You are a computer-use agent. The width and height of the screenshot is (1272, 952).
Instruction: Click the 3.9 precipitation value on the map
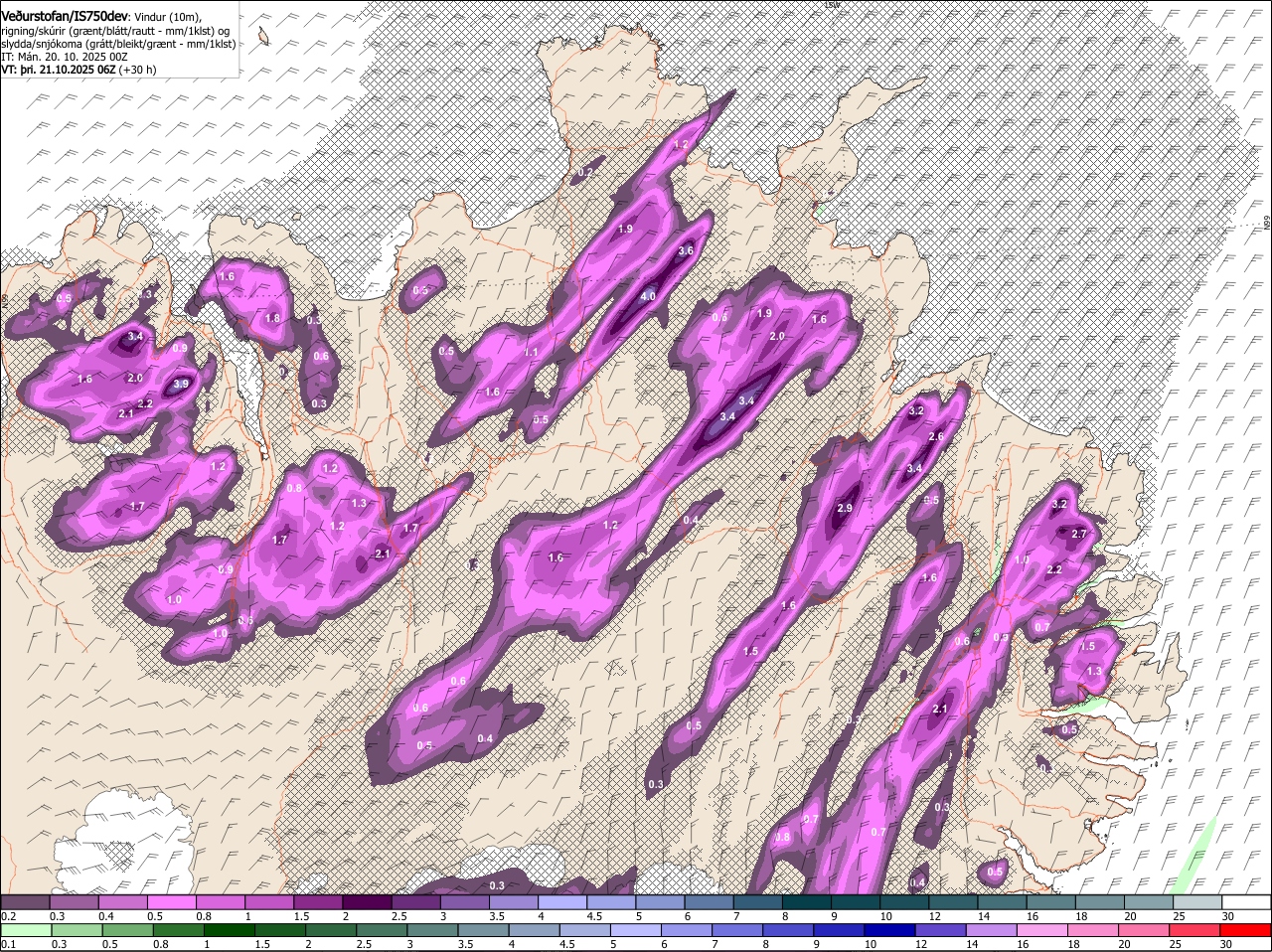tap(181, 384)
